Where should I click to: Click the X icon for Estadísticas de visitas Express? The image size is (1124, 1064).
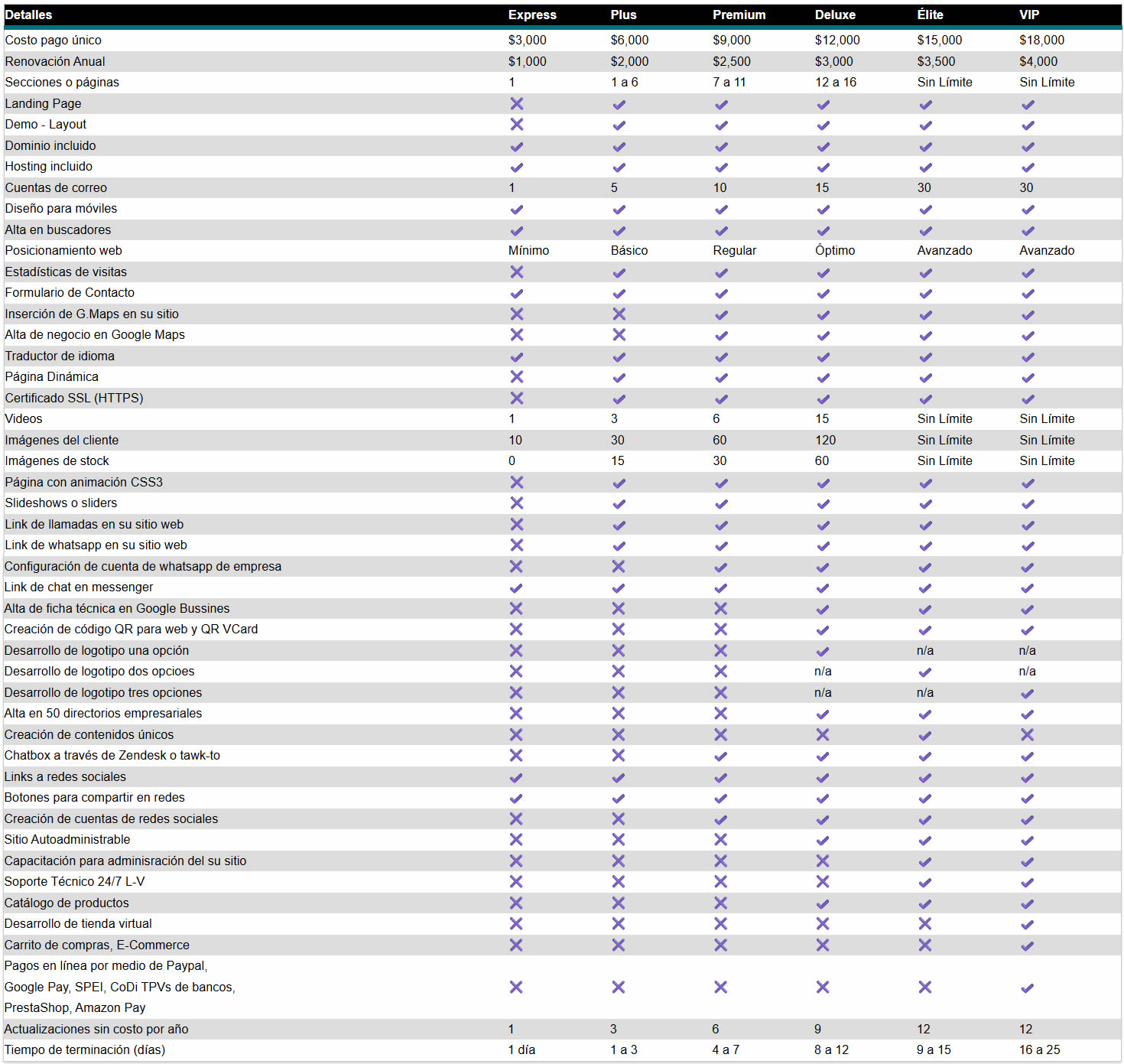pos(517,272)
